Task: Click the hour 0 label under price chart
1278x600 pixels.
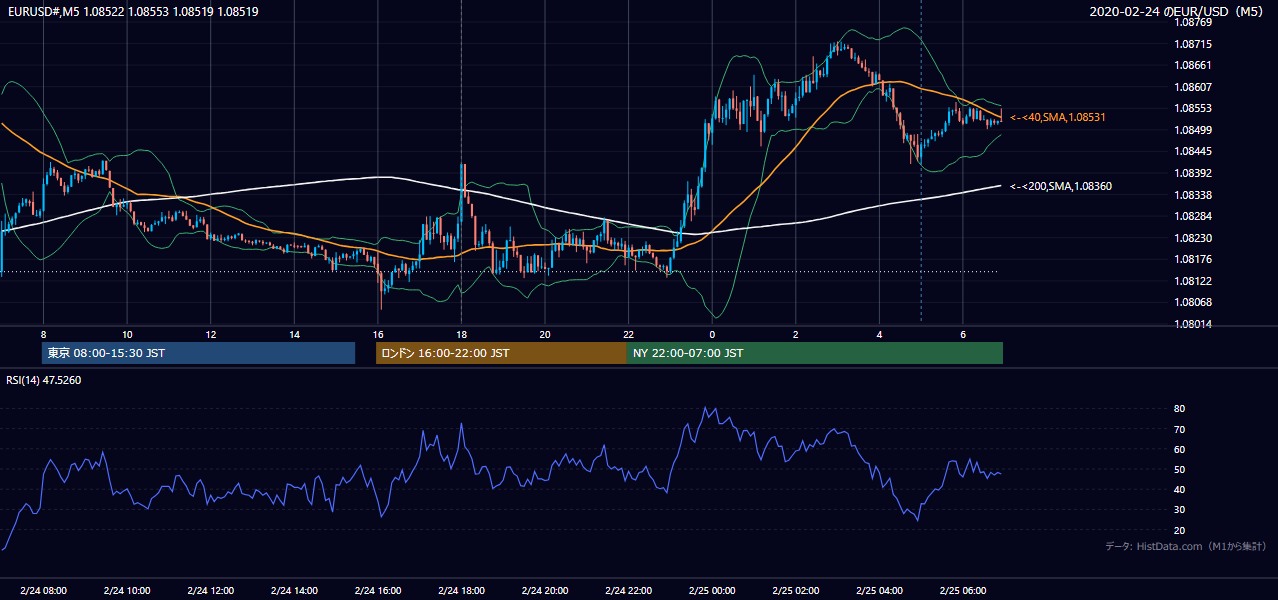Action: coord(712,334)
